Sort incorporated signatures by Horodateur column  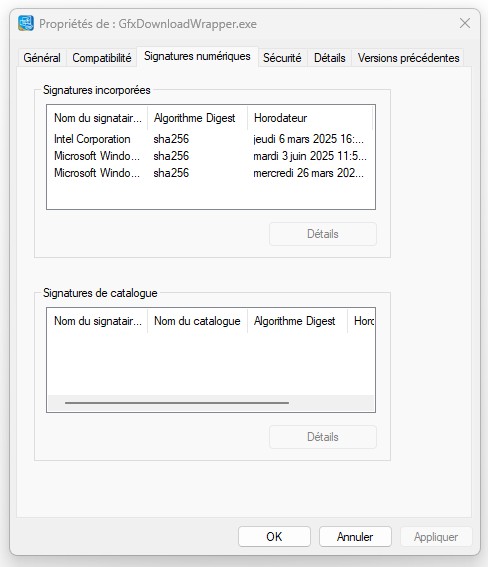pos(310,118)
